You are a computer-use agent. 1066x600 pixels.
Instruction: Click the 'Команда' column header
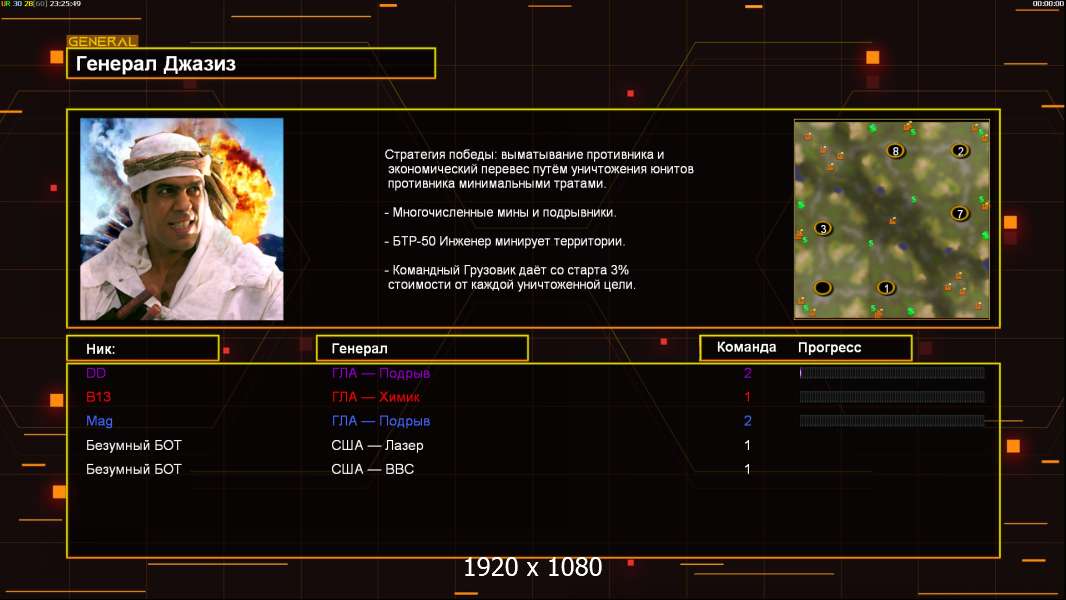(x=746, y=347)
